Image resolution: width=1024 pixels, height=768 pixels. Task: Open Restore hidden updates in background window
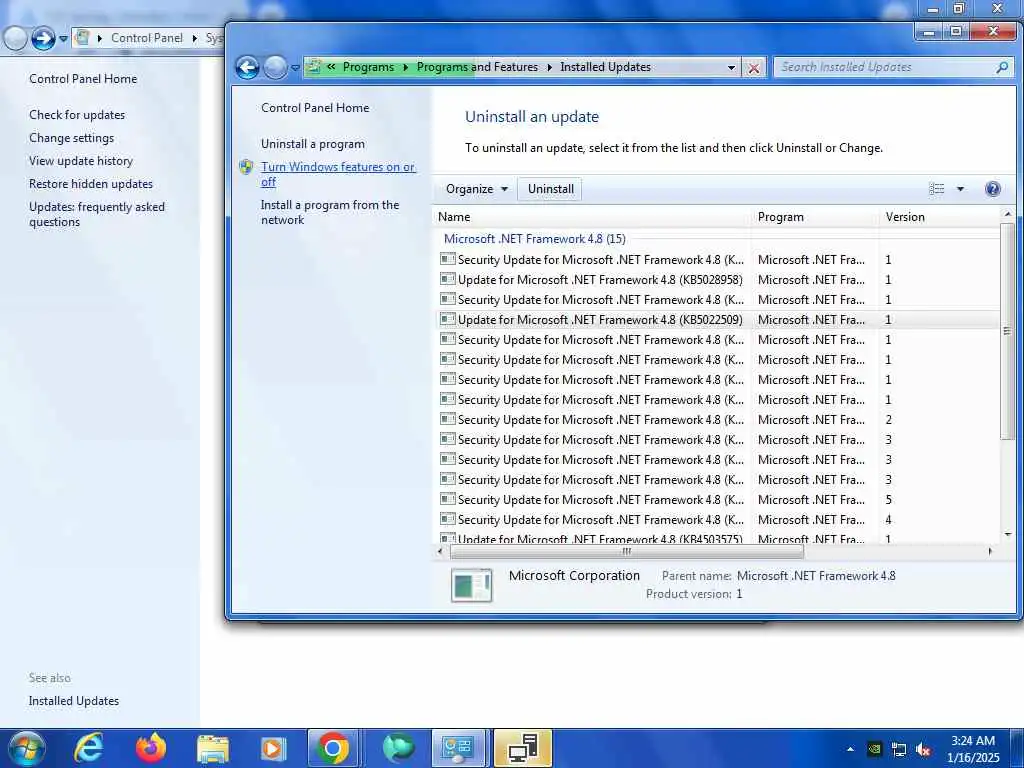click(91, 184)
